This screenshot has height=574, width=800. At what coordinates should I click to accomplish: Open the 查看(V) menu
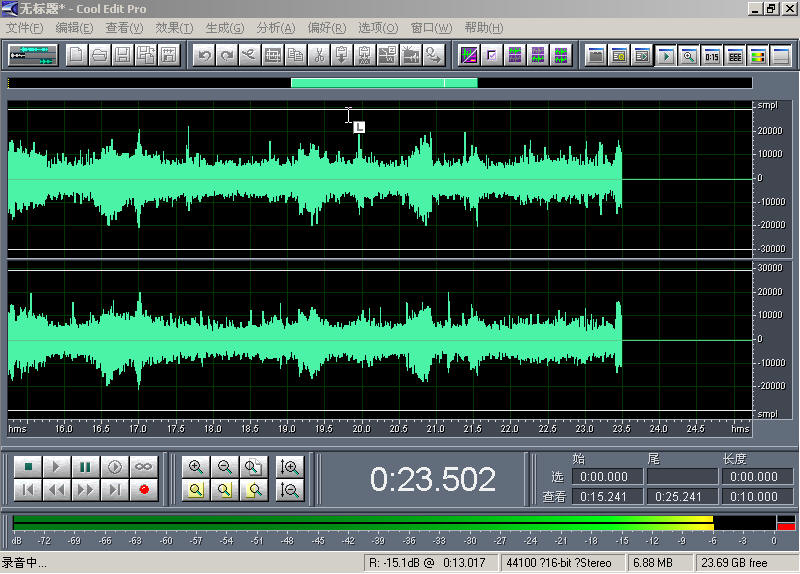tap(124, 28)
